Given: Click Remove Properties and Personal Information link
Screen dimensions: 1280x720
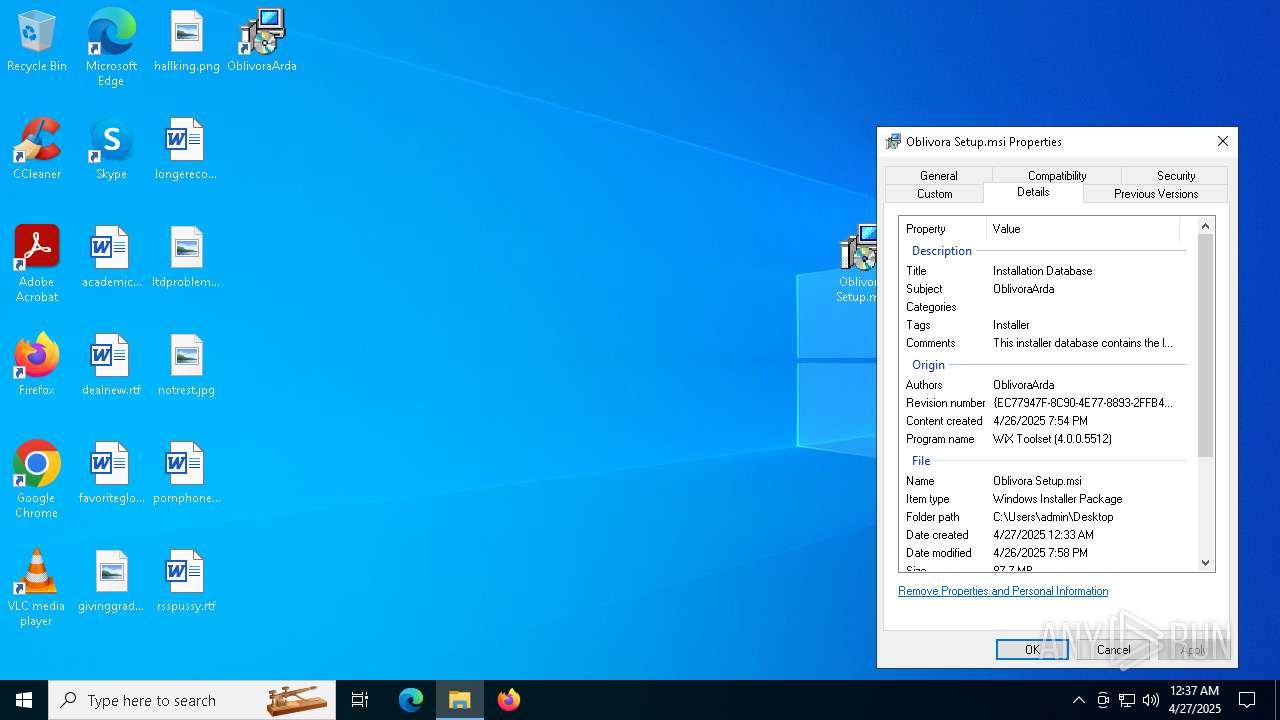Looking at the screenshot, I should [1003, 591].
